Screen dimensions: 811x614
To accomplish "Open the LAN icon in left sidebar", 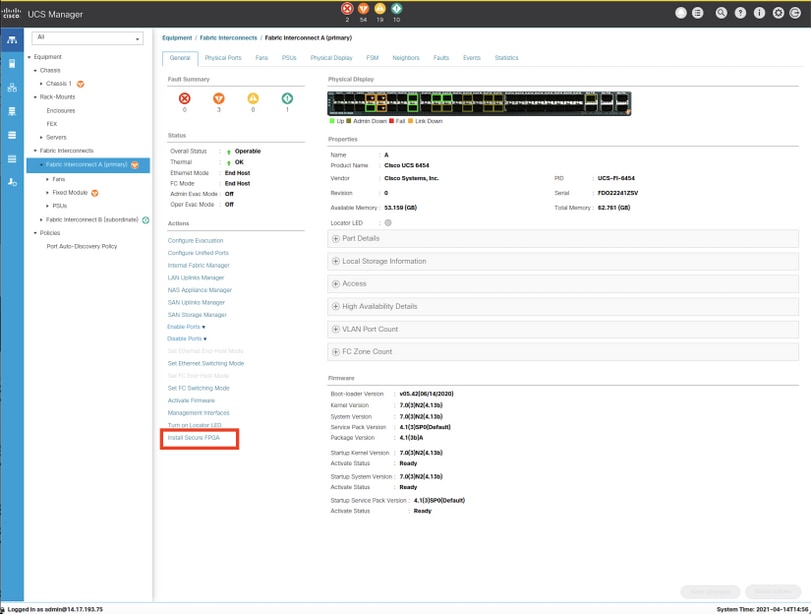I will (11, 87).
